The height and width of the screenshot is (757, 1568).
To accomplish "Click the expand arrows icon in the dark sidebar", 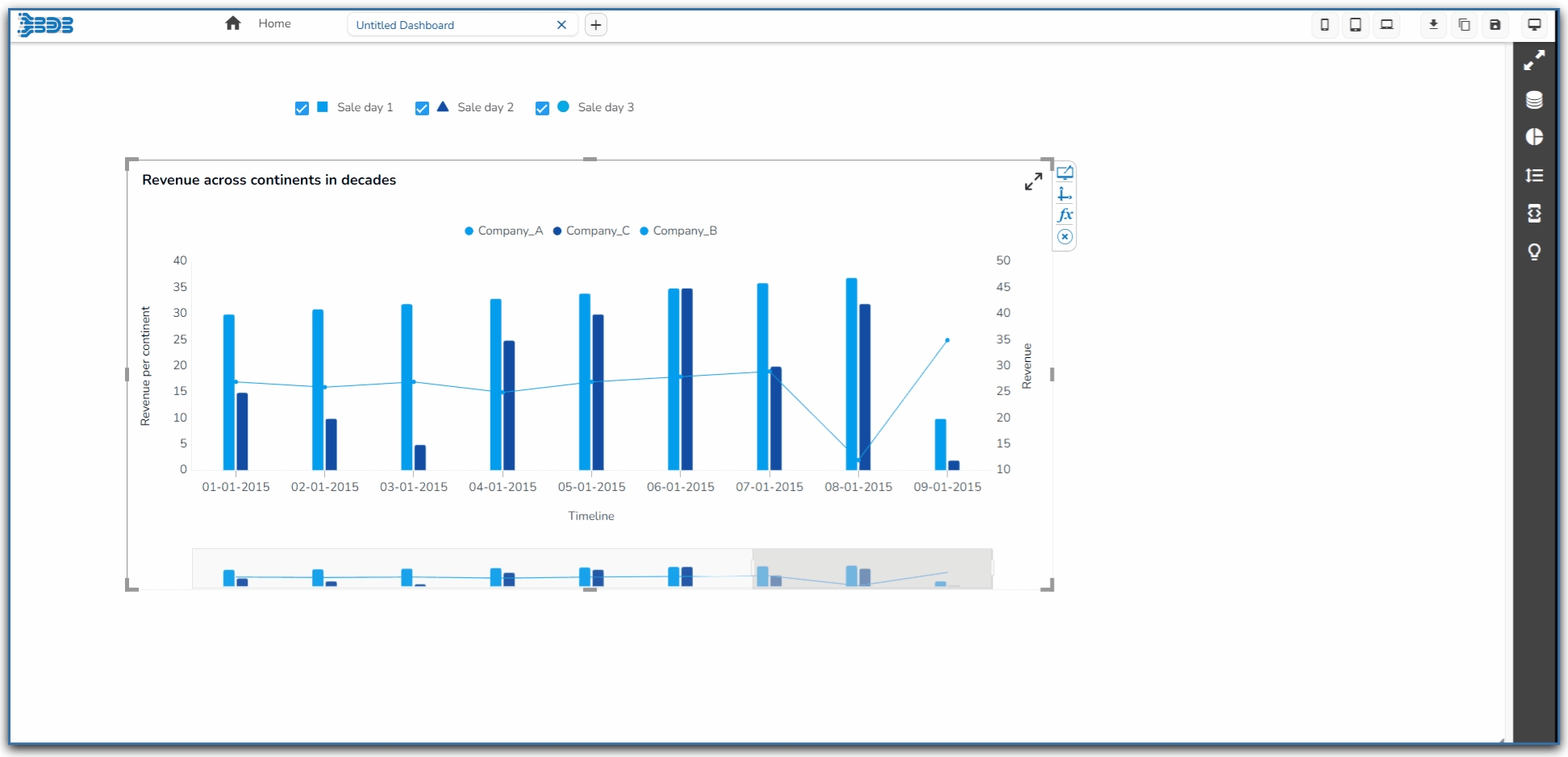I will coord(1534,60).
